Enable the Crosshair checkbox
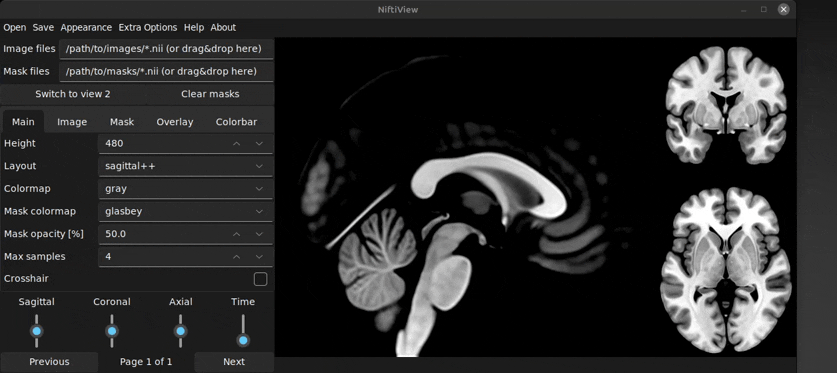Viewport: 837px width, 373px height. 260,279
